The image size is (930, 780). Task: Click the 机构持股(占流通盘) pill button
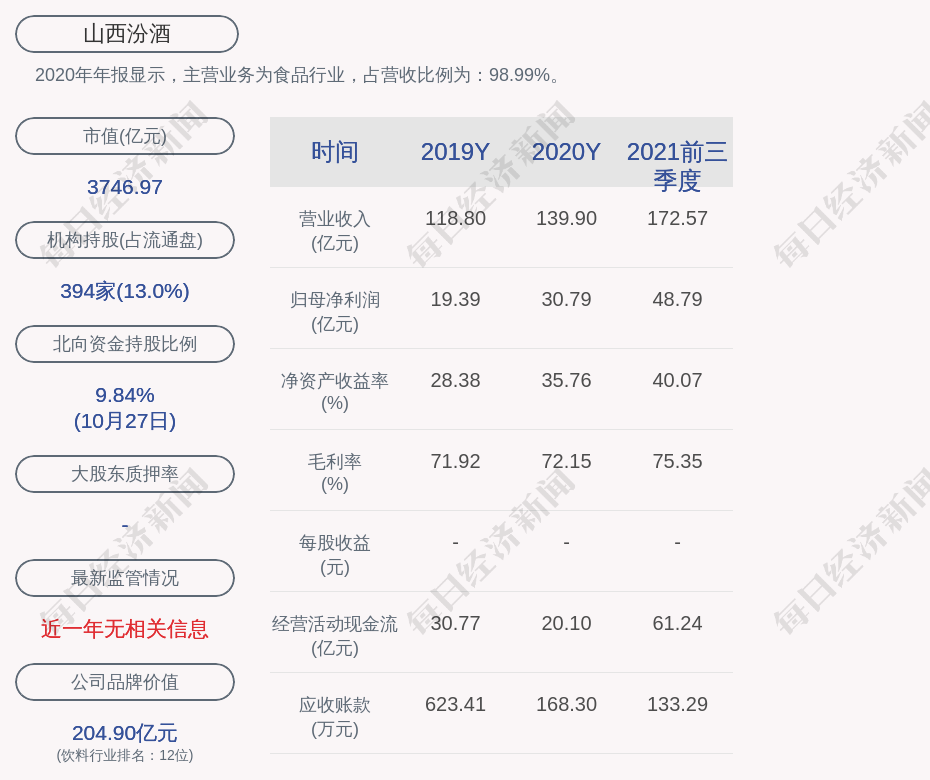(x=125, y=240)
